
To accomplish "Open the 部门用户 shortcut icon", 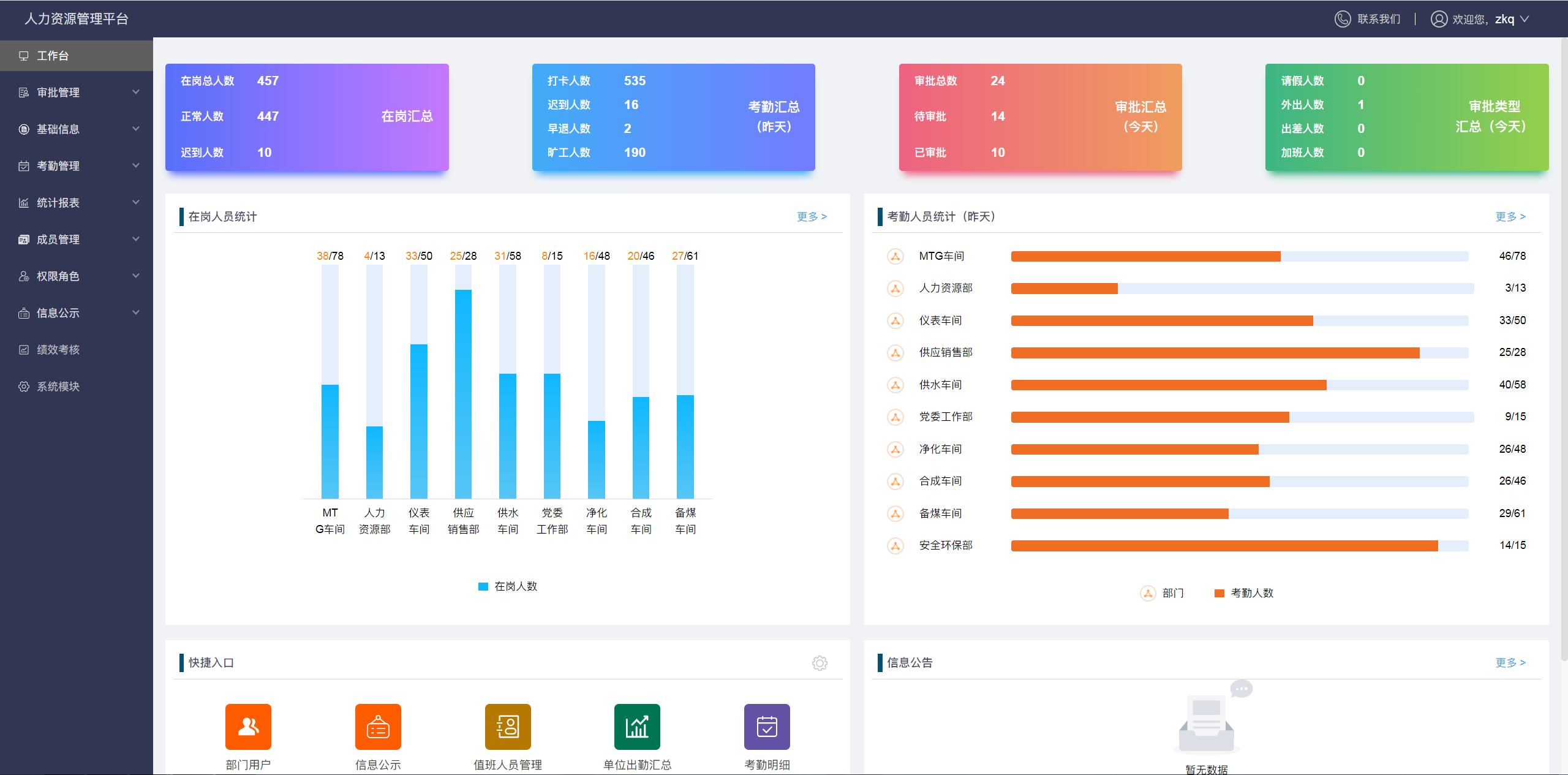I will [248, 727].
